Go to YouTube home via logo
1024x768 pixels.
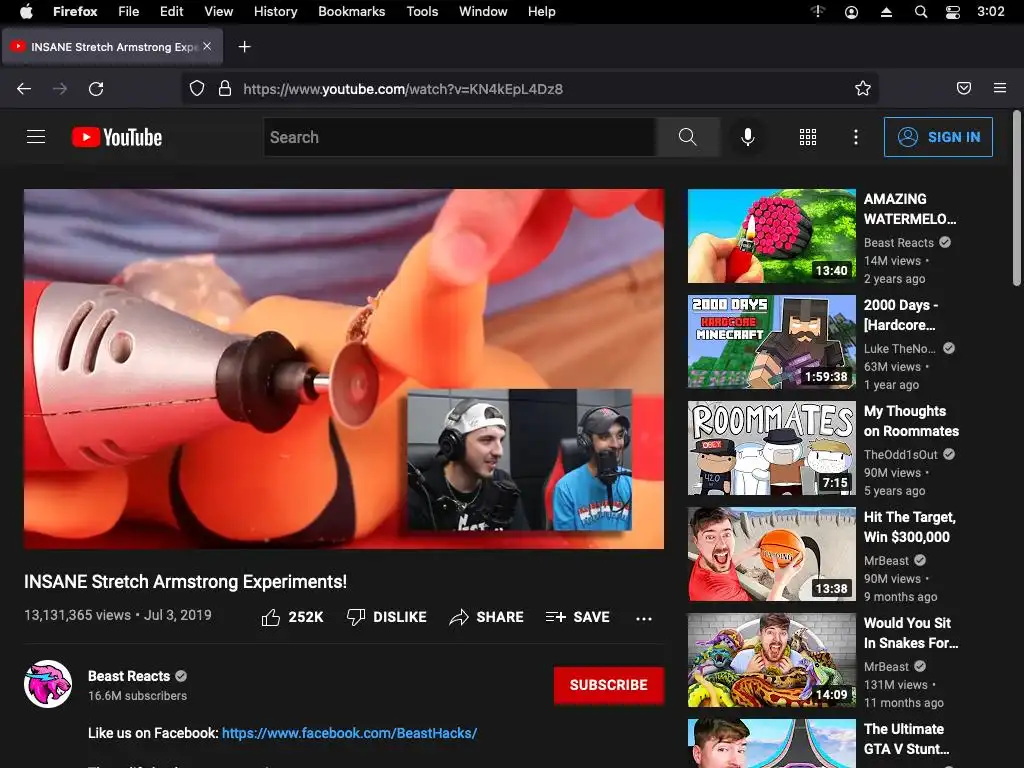(x=117, y=137)
